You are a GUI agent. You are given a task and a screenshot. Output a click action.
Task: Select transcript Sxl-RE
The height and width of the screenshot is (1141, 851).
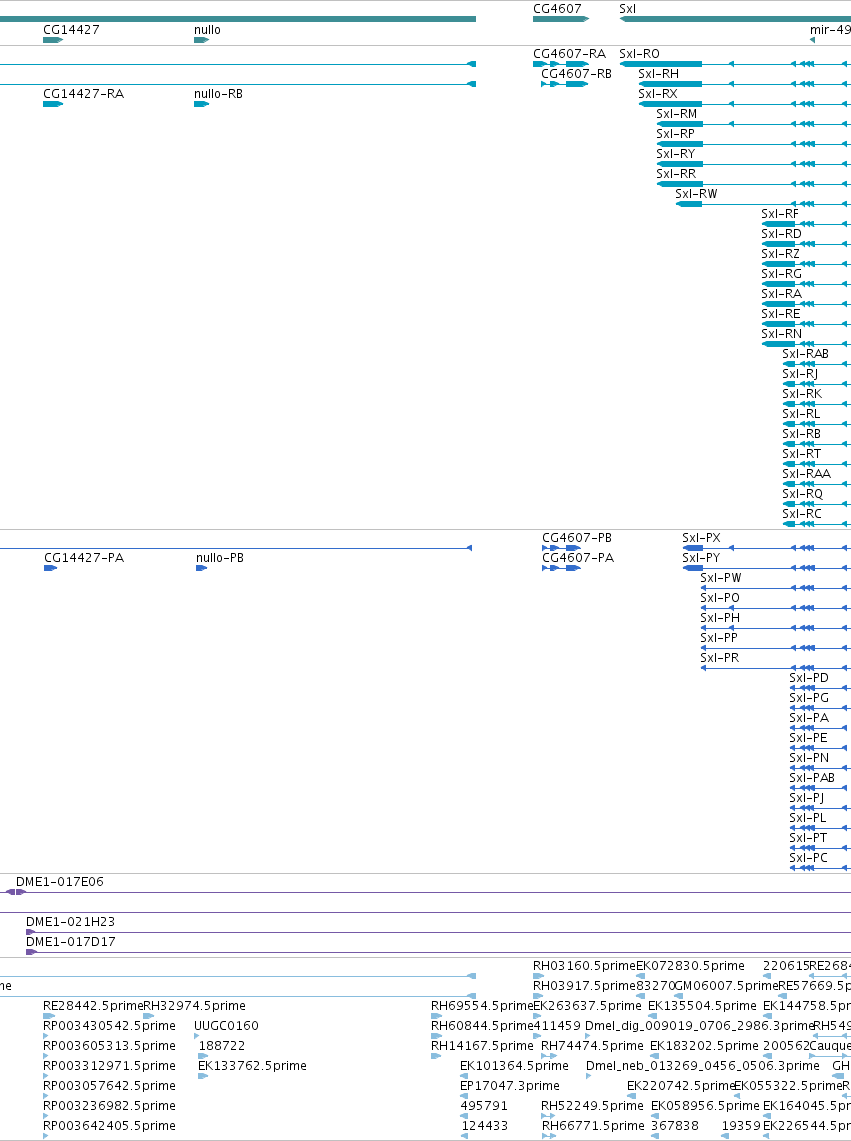click(780, 314)
